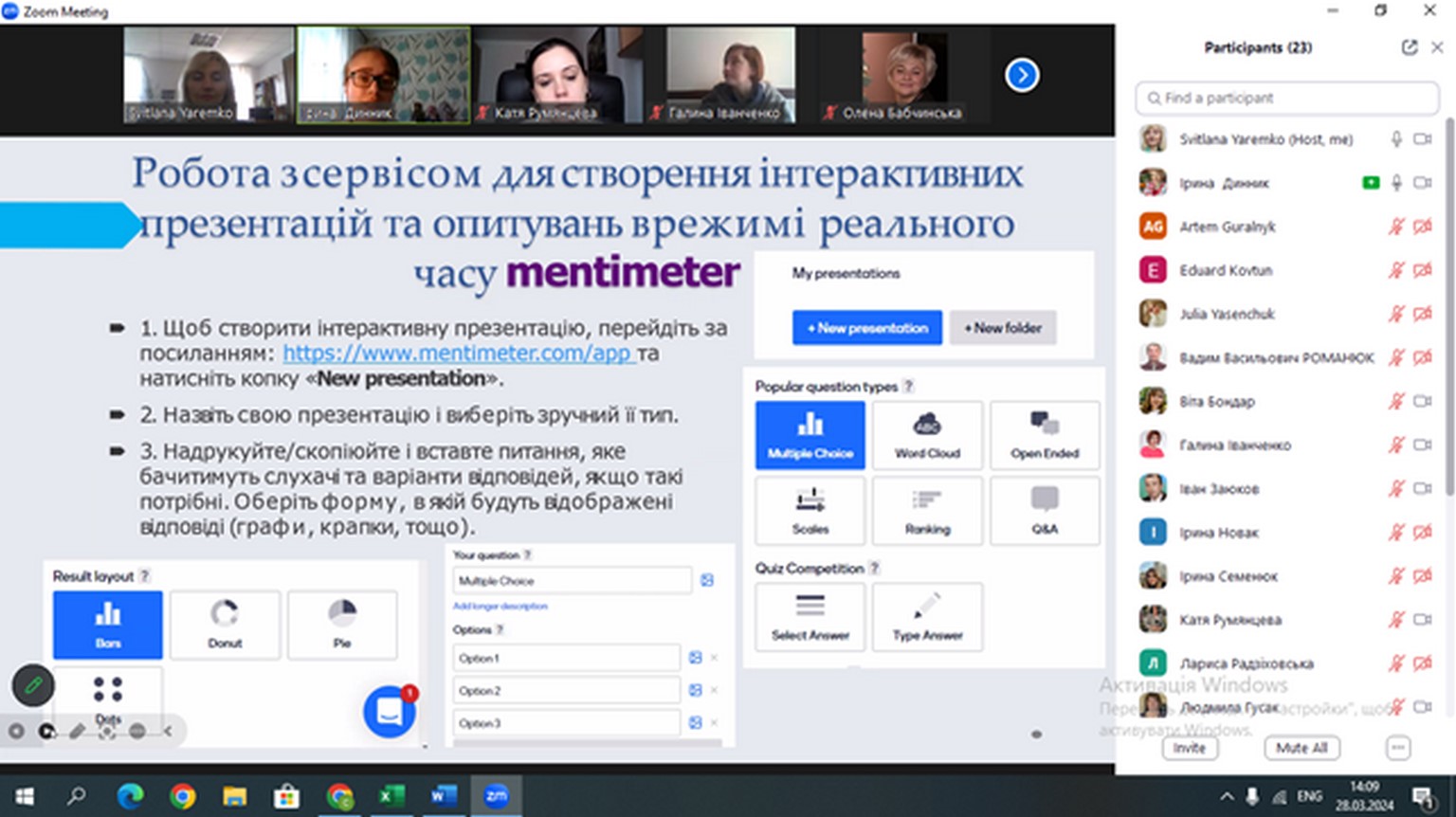Viewport: 1456px width, 817px height.
Task: Open the blue chat bubble with notification
Action: (390, 712)
